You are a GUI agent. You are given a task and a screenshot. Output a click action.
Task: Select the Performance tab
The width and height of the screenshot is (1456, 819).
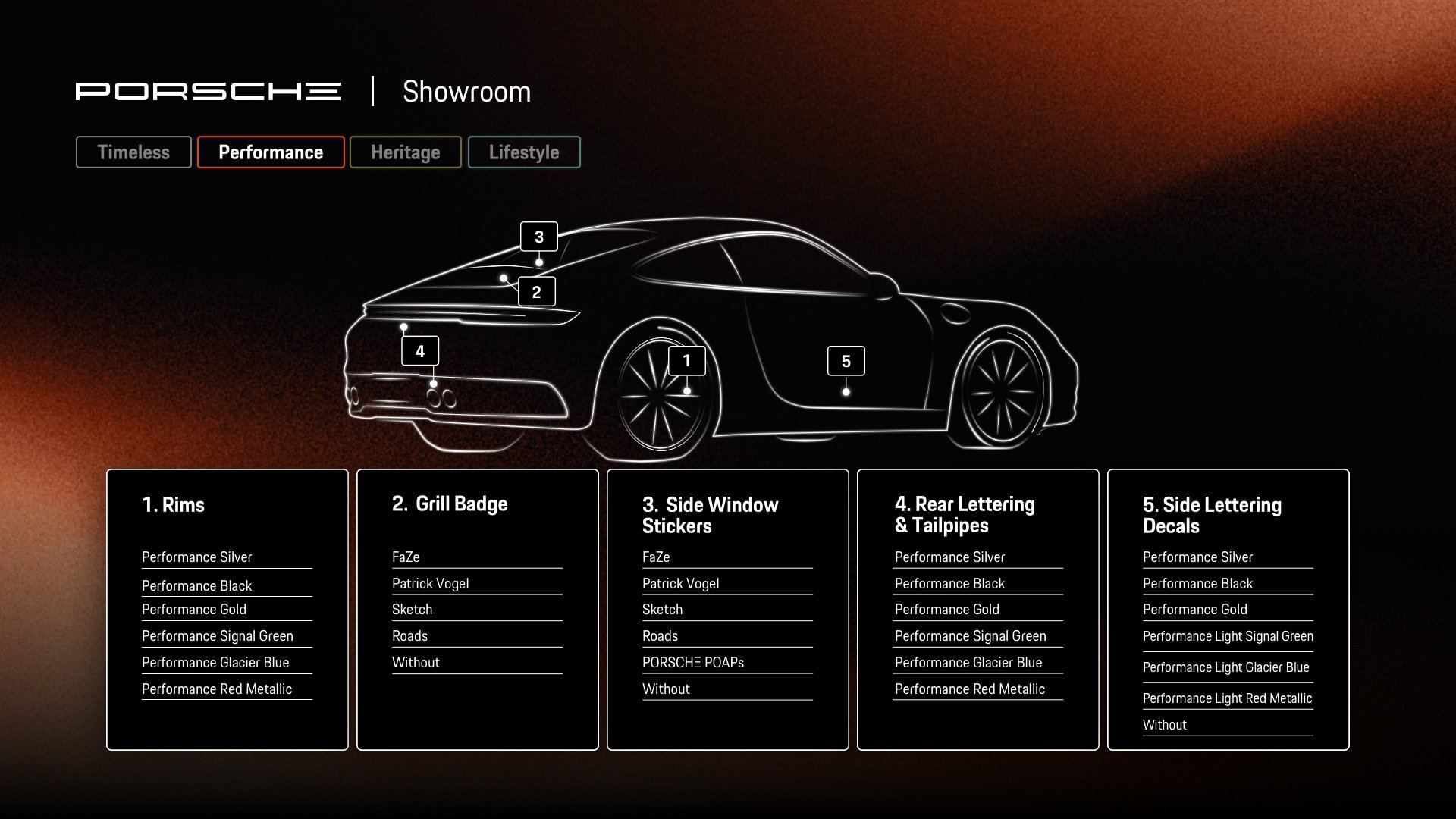point(271,152)
